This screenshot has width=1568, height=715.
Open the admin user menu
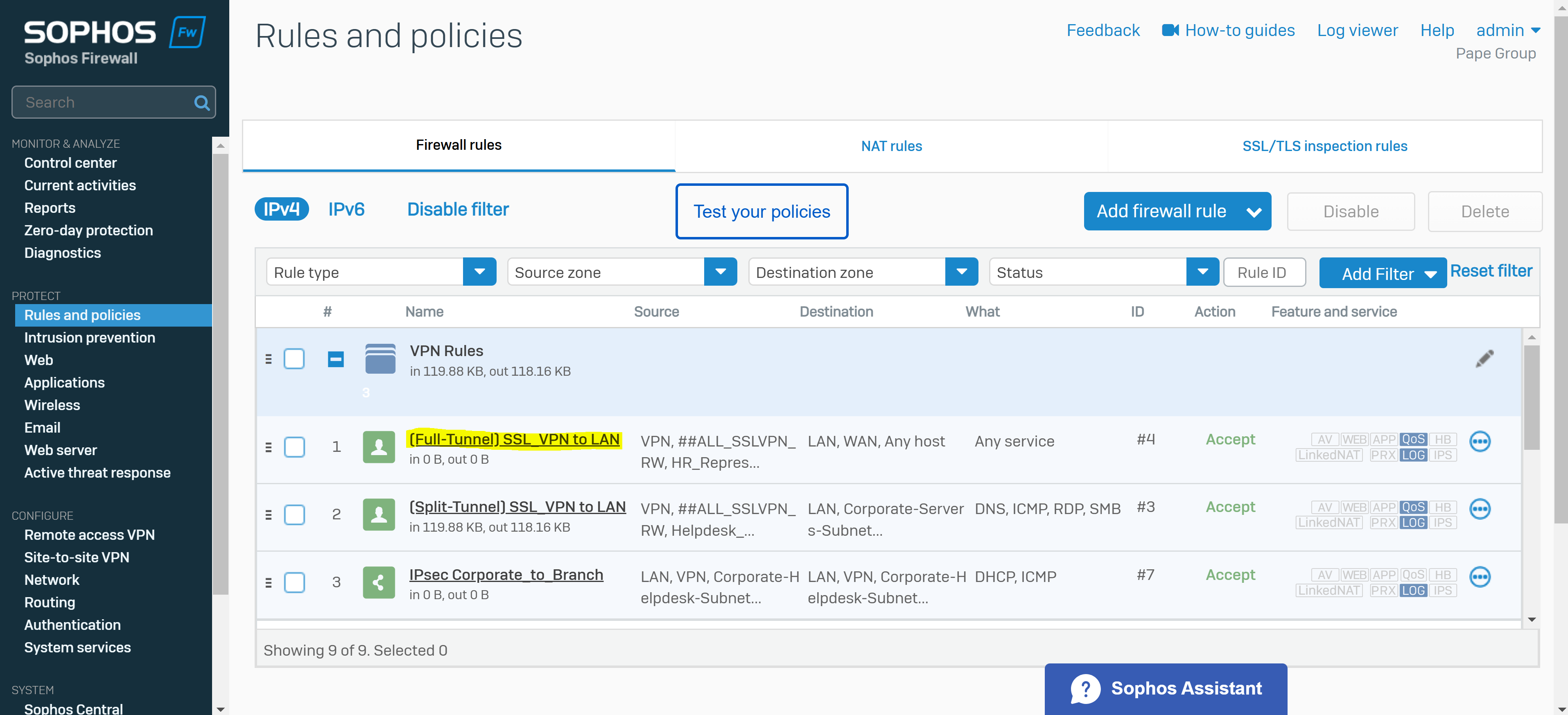[1508, 30]
